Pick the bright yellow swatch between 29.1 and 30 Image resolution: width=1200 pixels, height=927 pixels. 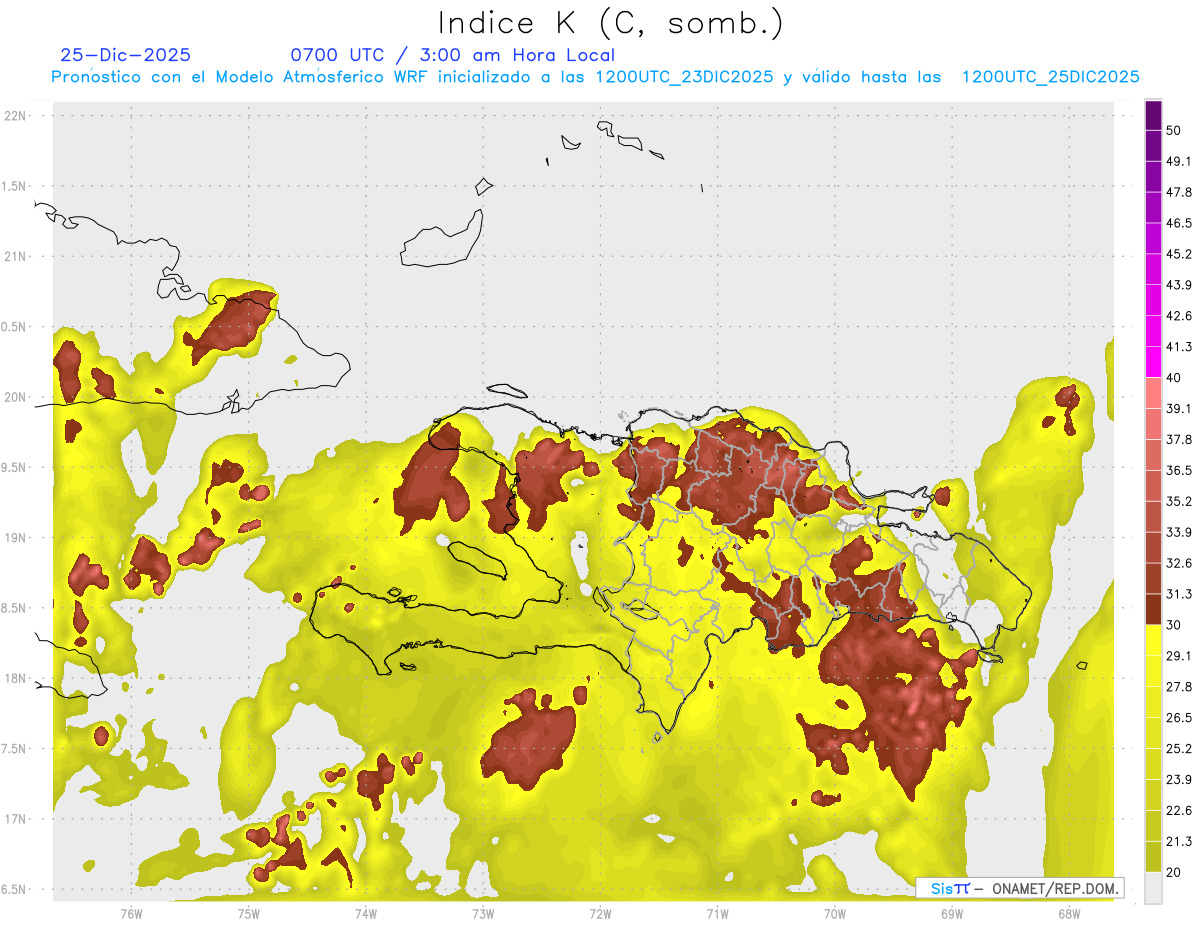pos(1153,640)
